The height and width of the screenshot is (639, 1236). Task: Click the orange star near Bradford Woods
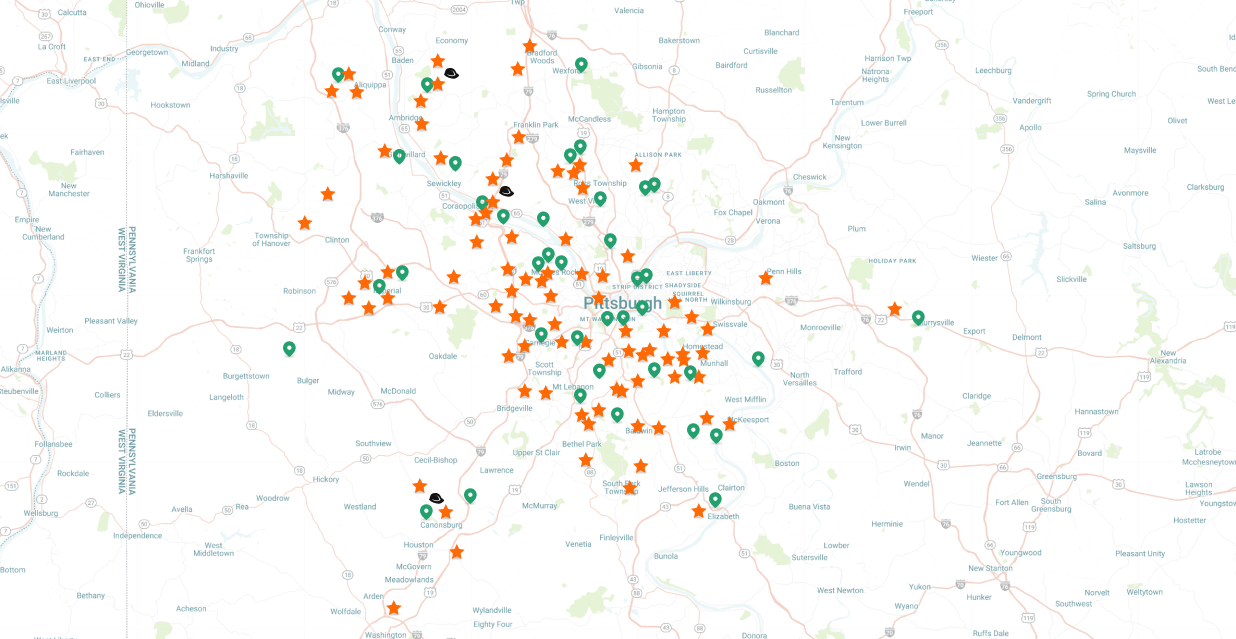click(530, 46)
